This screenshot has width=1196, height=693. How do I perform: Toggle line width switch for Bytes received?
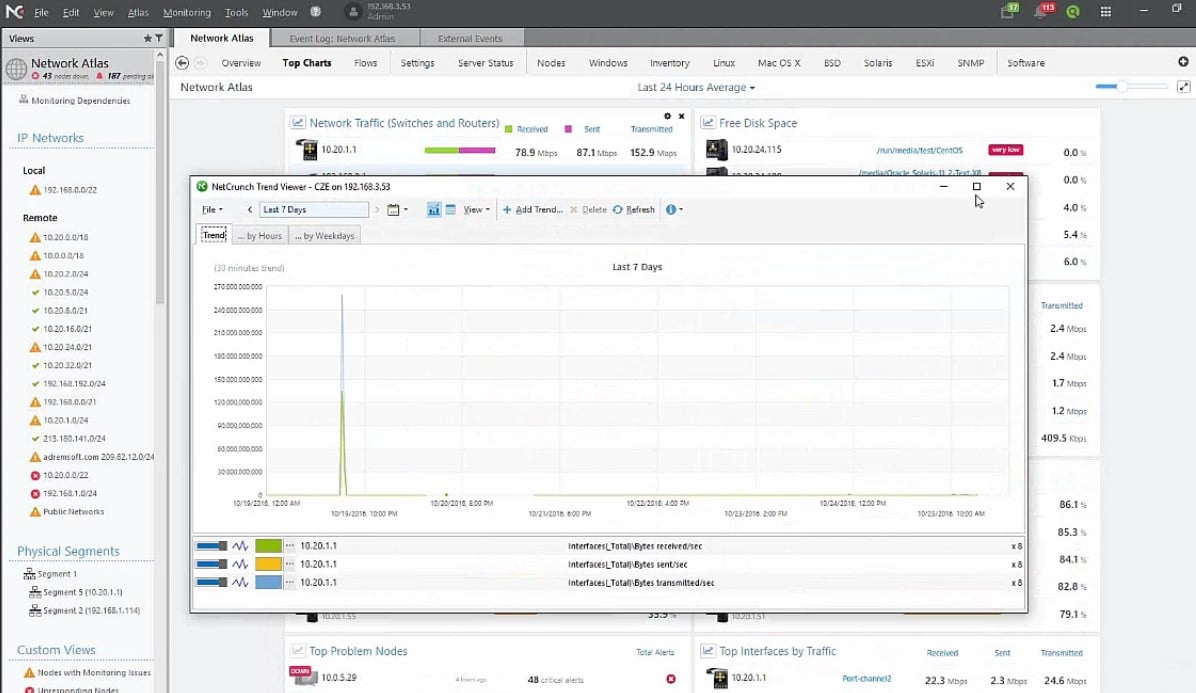(211, 546)
